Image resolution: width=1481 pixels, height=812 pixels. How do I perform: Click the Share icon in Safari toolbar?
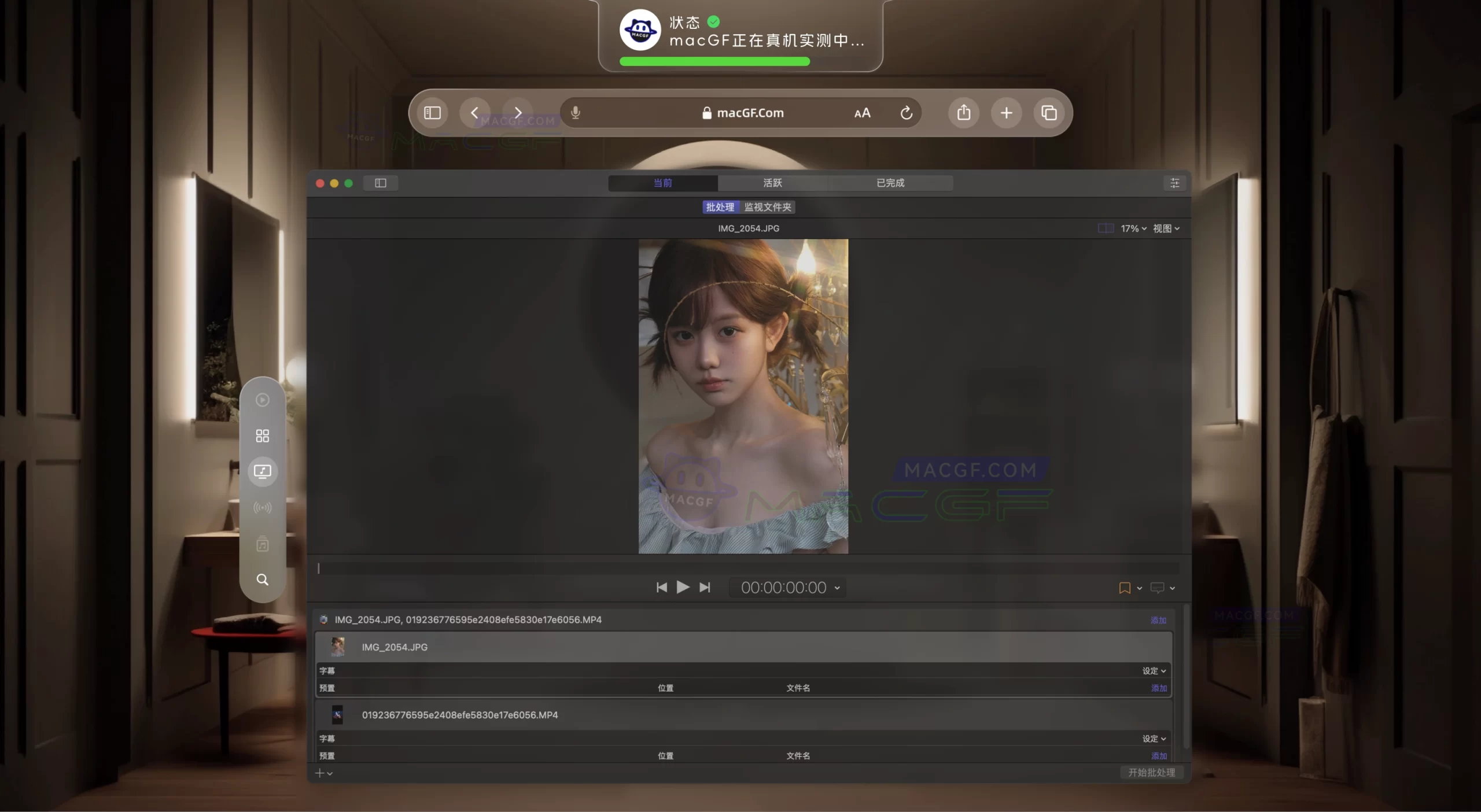coord(963,113)
